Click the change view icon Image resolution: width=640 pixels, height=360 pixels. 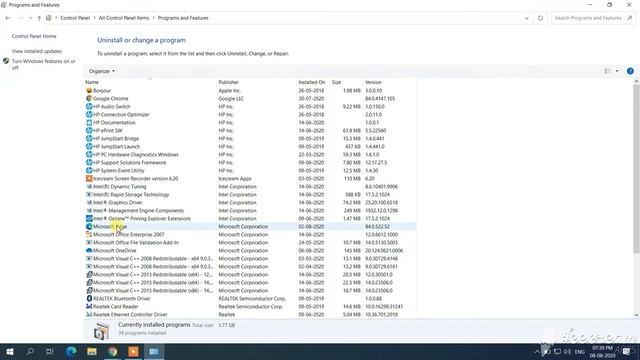point(607,71)
